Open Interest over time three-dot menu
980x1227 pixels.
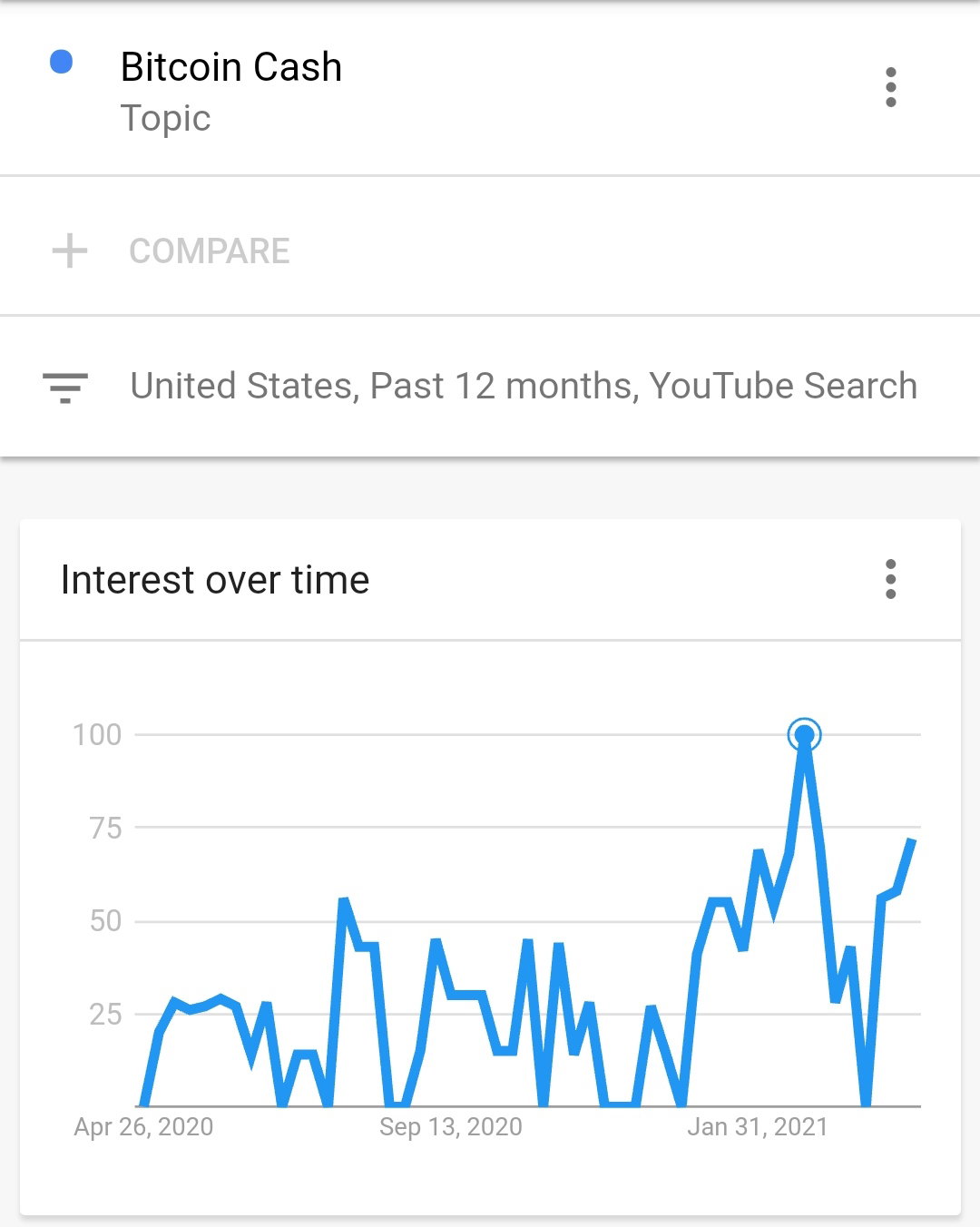pyautogui.click(x=890, y=579)
